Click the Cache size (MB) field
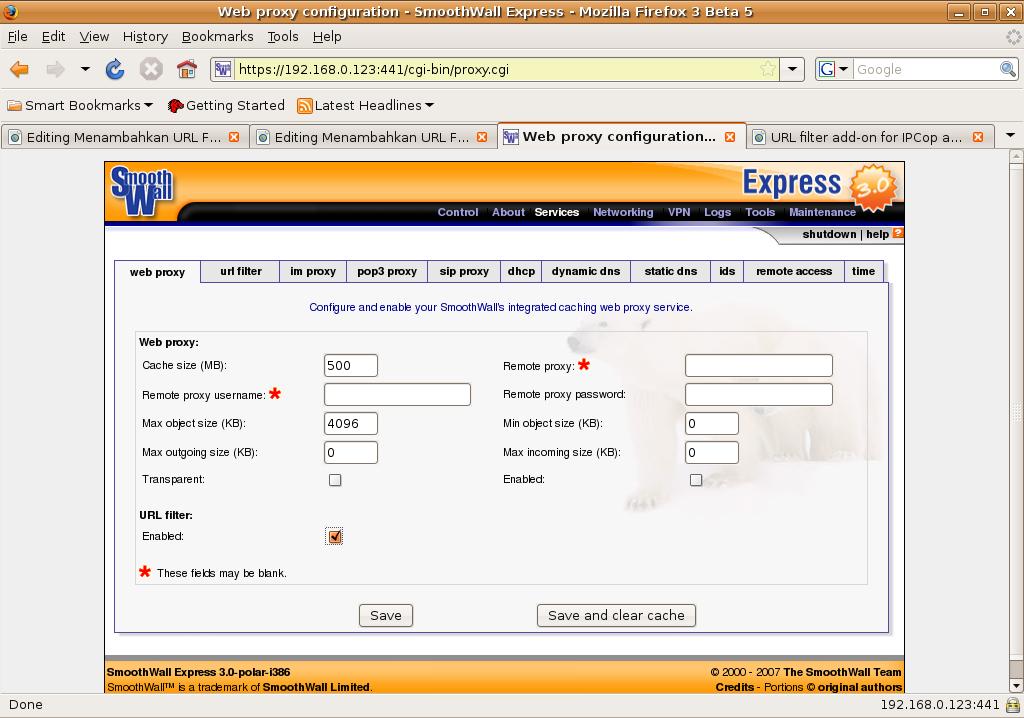 [x=351, y=365]
